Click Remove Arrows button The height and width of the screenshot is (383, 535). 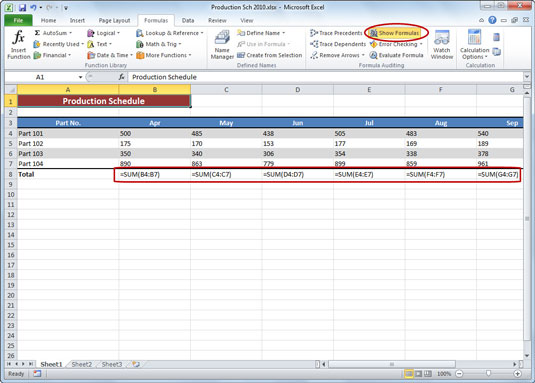pyautogui.click(x=337, y=55)
